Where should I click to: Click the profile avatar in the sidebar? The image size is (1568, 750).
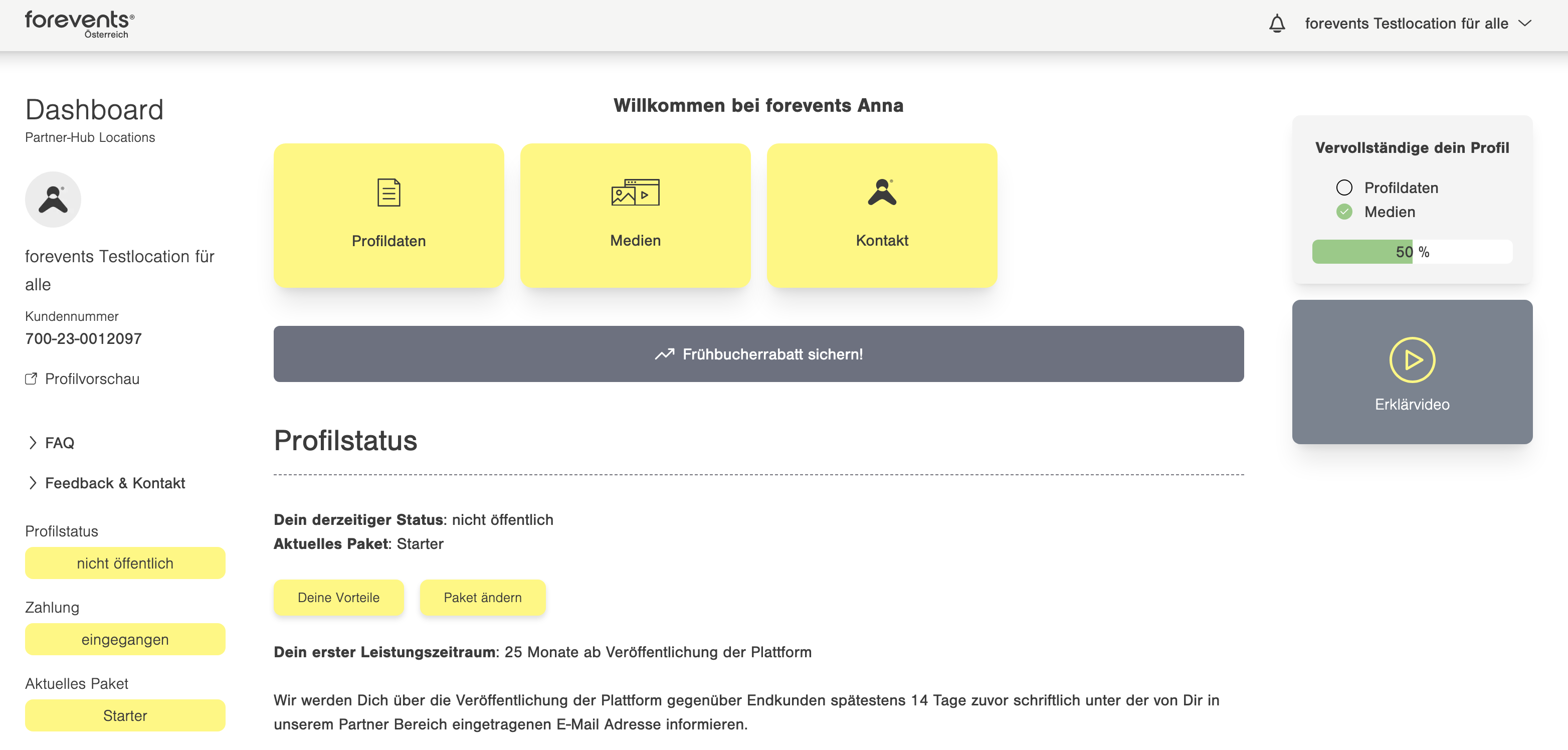click(53, 199)
